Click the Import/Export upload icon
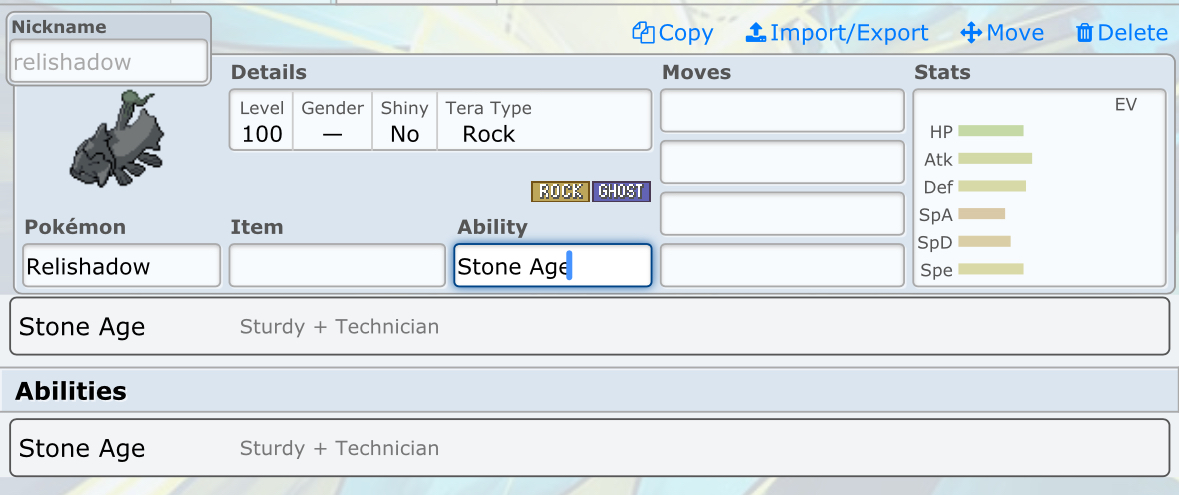This screenshot has height=495, width=1179. click(x=756, y=33)
